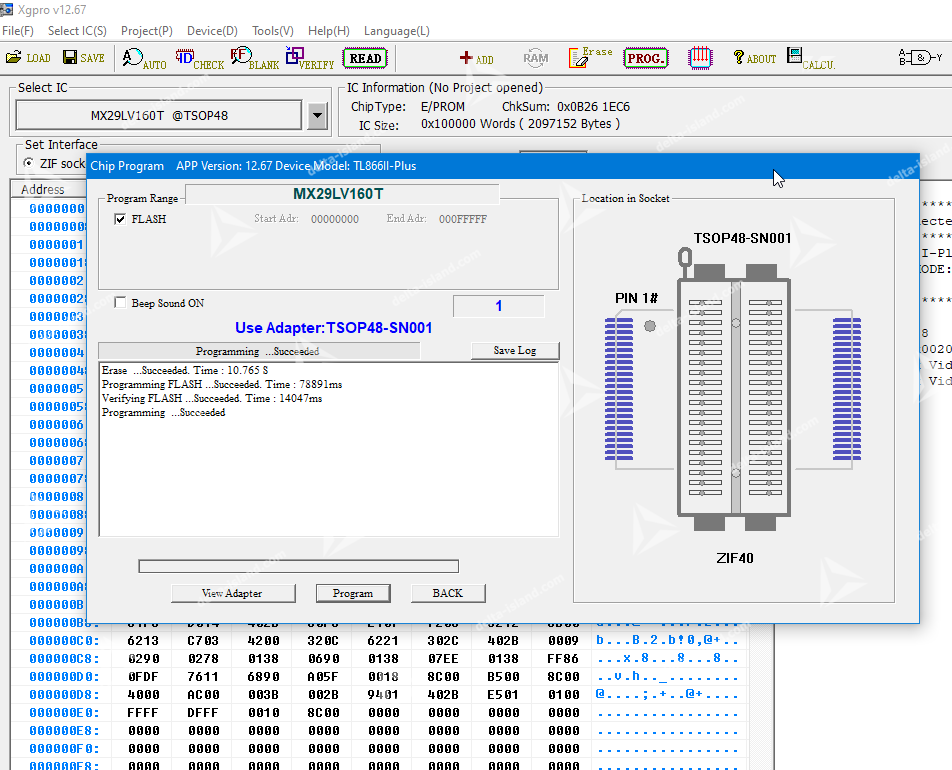
Task: Open the Device(D) menu
Action: click(x=212, y=30)
